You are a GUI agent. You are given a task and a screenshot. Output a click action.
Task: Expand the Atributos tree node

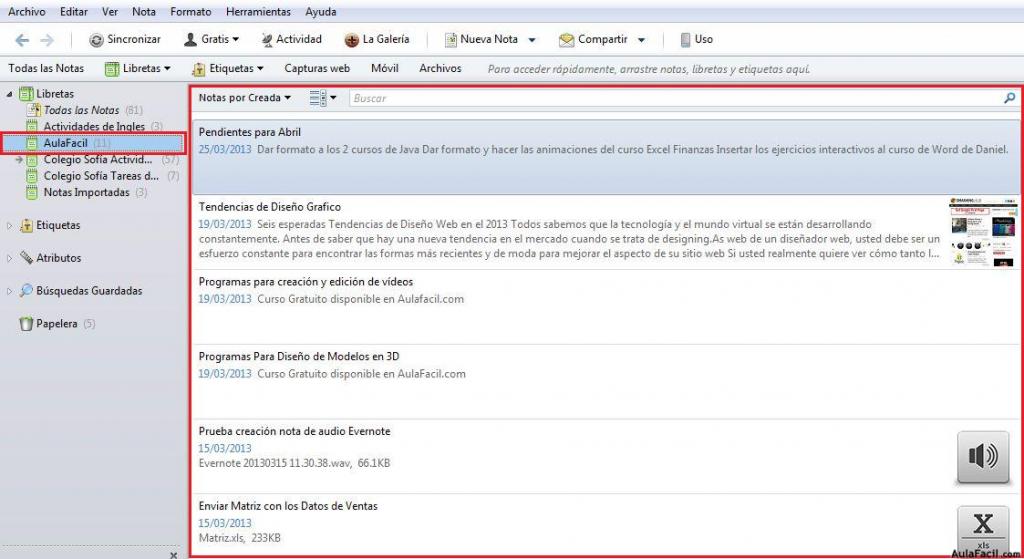pyautogui.click(x=9, y=259)
